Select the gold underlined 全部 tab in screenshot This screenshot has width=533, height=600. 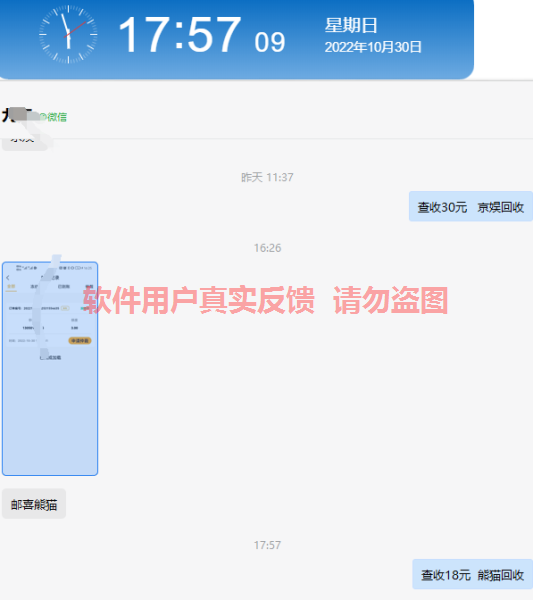[11, 287]
